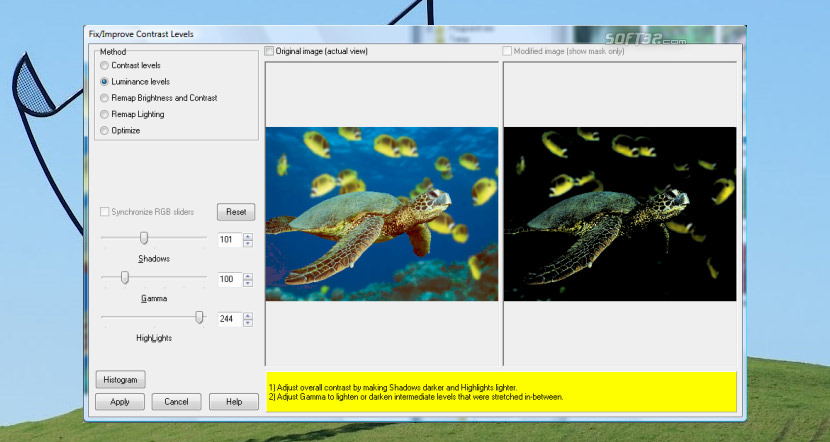
Task: Focus the Highlights value field showing 244
Action: [x=230, y=319]
